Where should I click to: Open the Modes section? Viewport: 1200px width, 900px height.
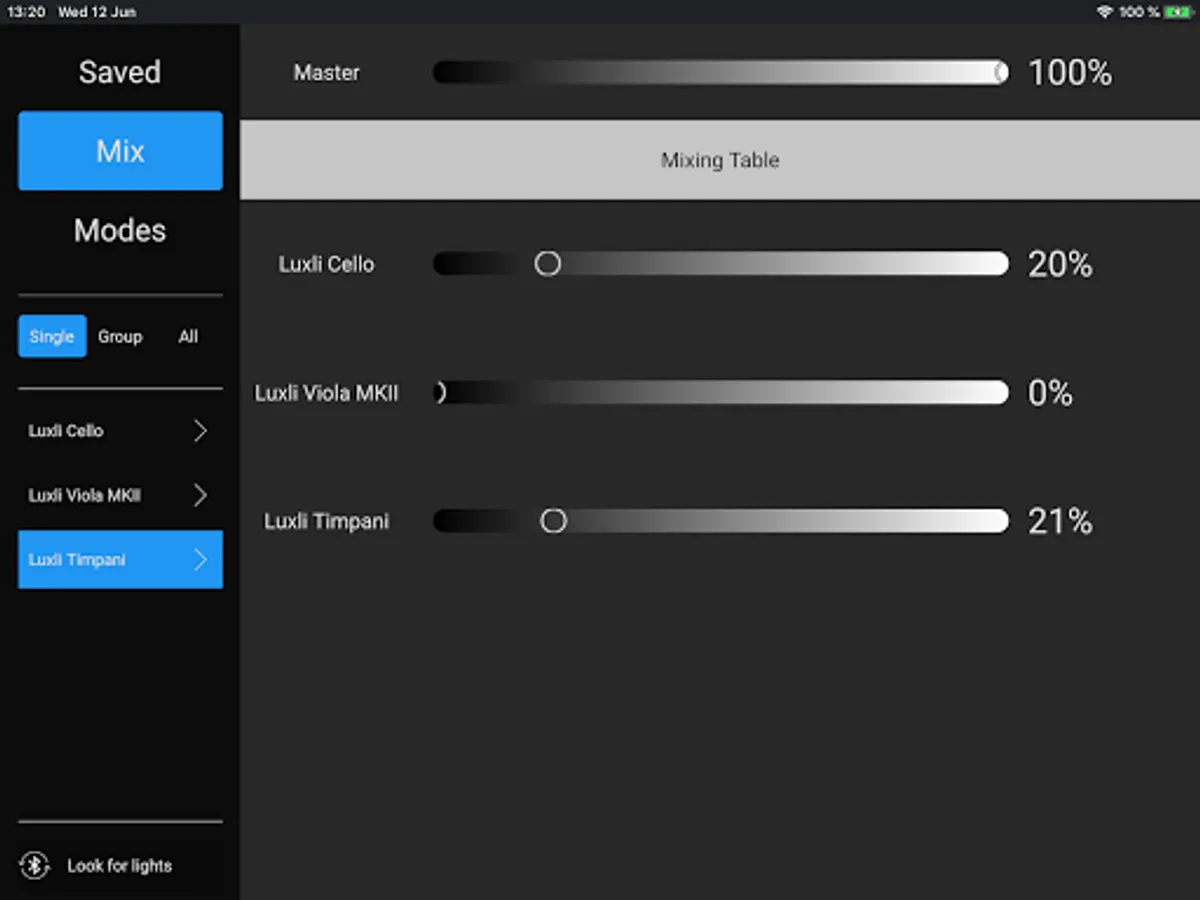click(120, 231)
